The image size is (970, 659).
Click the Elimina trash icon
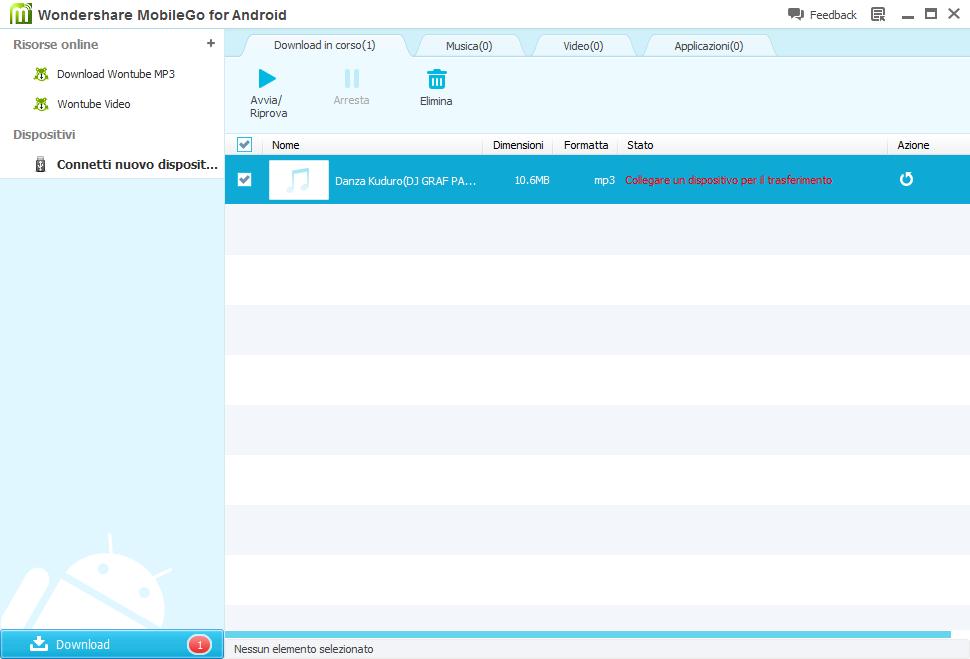[x=436, y=79]
